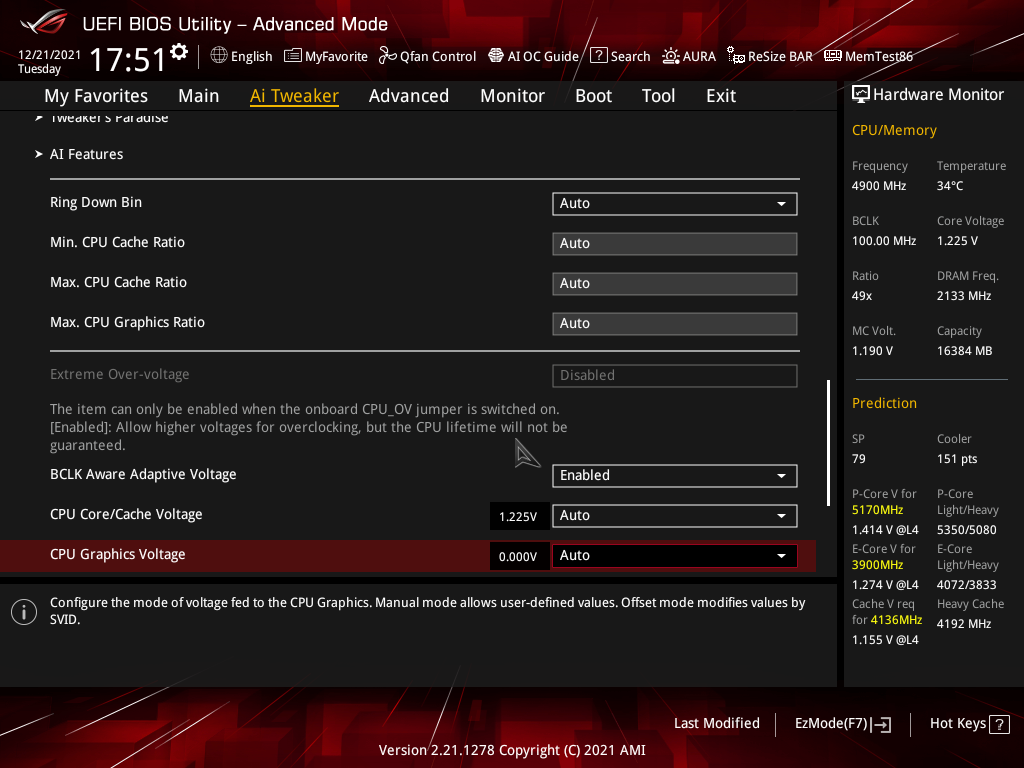Click the 4900 MHz Frequency value
Image resolution: width=1024 pixels, height=768 pixels.
878,186
